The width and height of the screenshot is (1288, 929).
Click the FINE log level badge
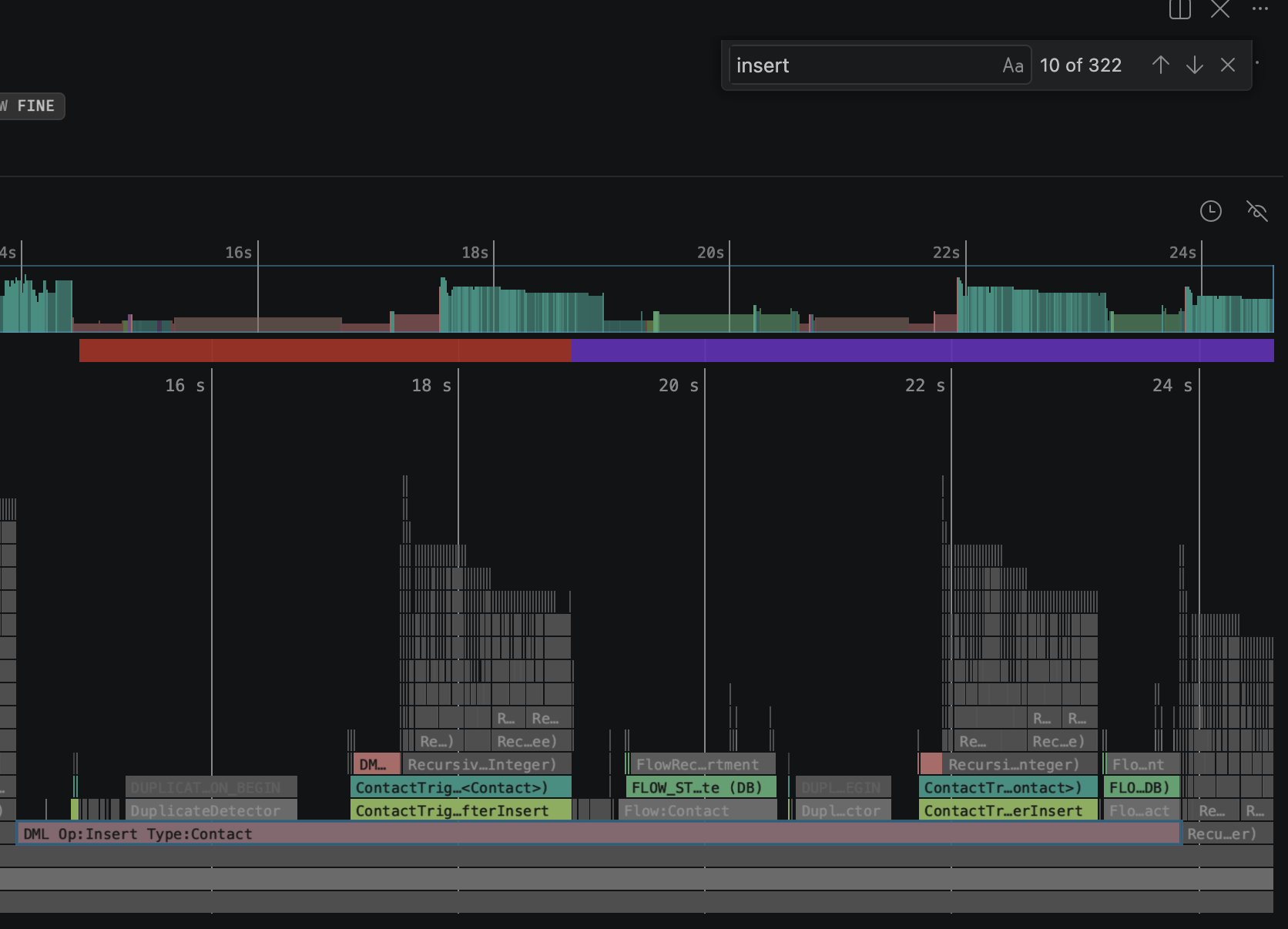pos(31,106)
